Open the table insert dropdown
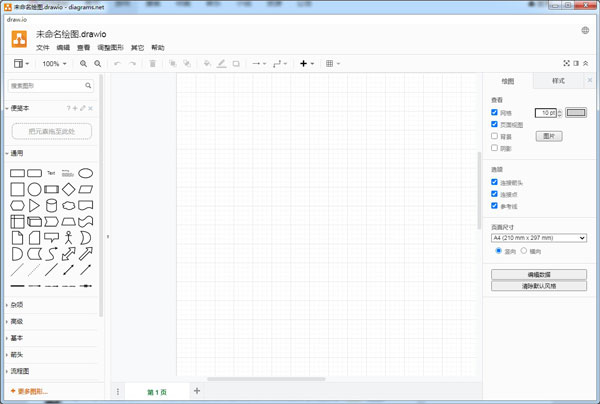The image size is (600, 404). (333, 64)
